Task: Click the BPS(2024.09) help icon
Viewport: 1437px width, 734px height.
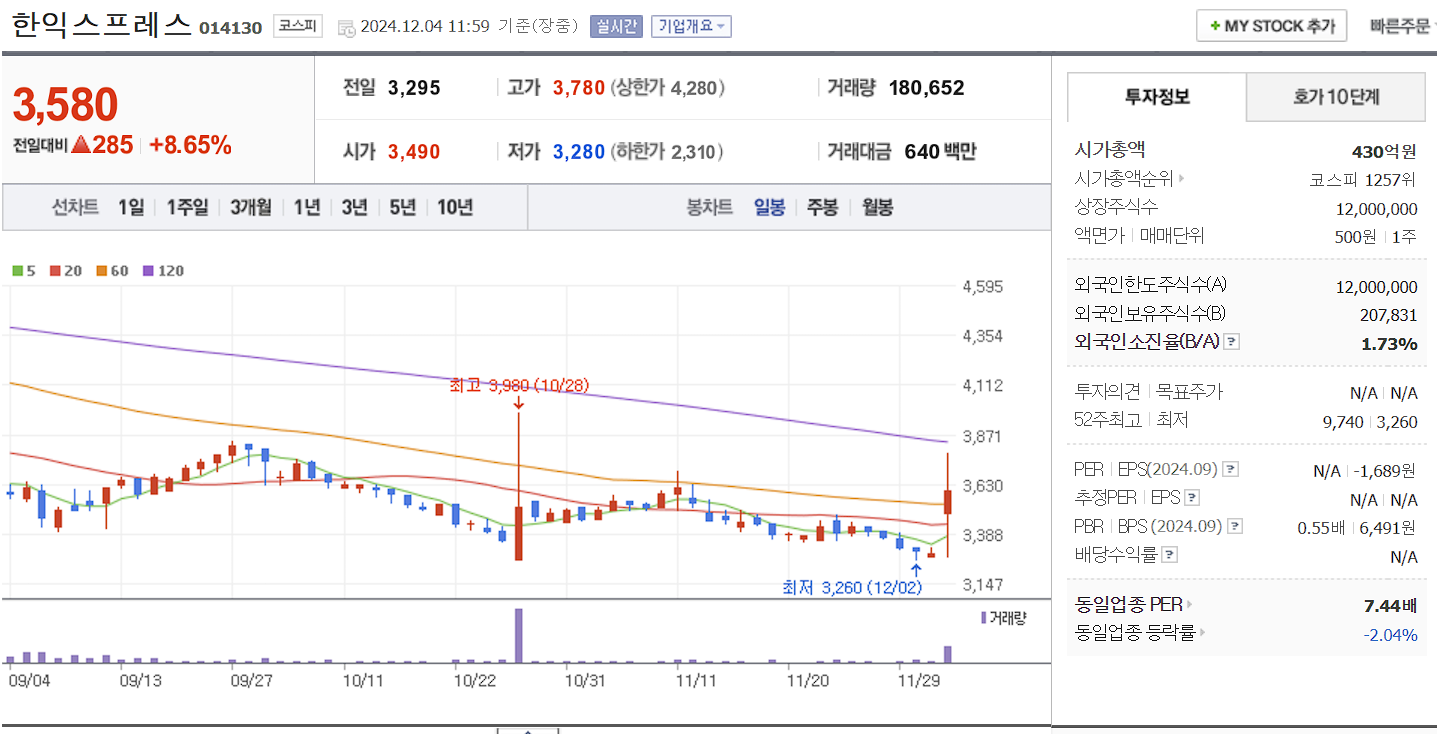Action: (x=1235, y=525)
